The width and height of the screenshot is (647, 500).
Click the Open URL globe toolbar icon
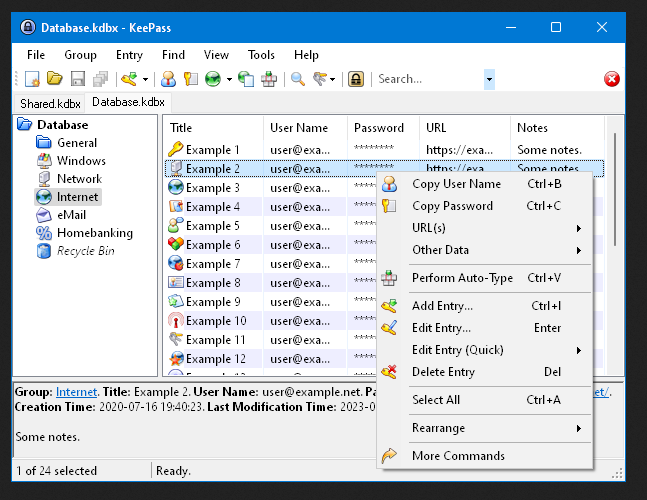click(x=213, y=79)
